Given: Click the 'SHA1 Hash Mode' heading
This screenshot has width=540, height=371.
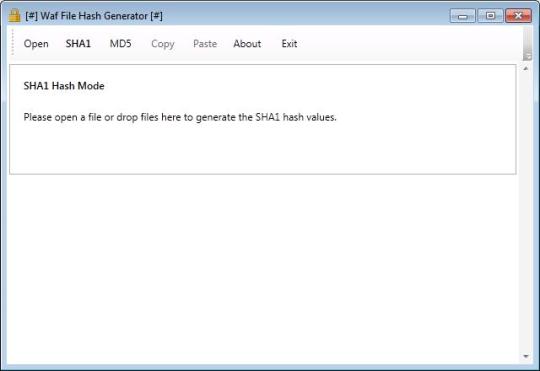Looking at the screenshot, I should coord(64,86).
